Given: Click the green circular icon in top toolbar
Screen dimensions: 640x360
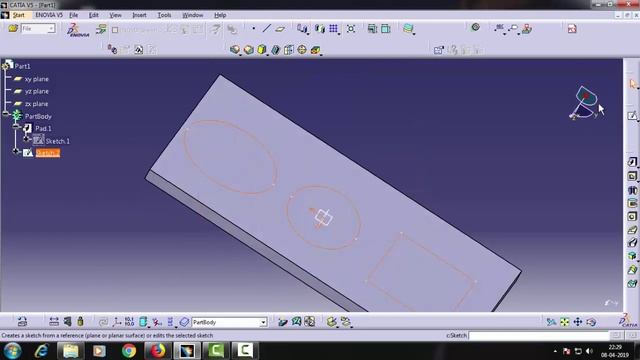Looking at the screenshot, I should (x=476, y=27).
